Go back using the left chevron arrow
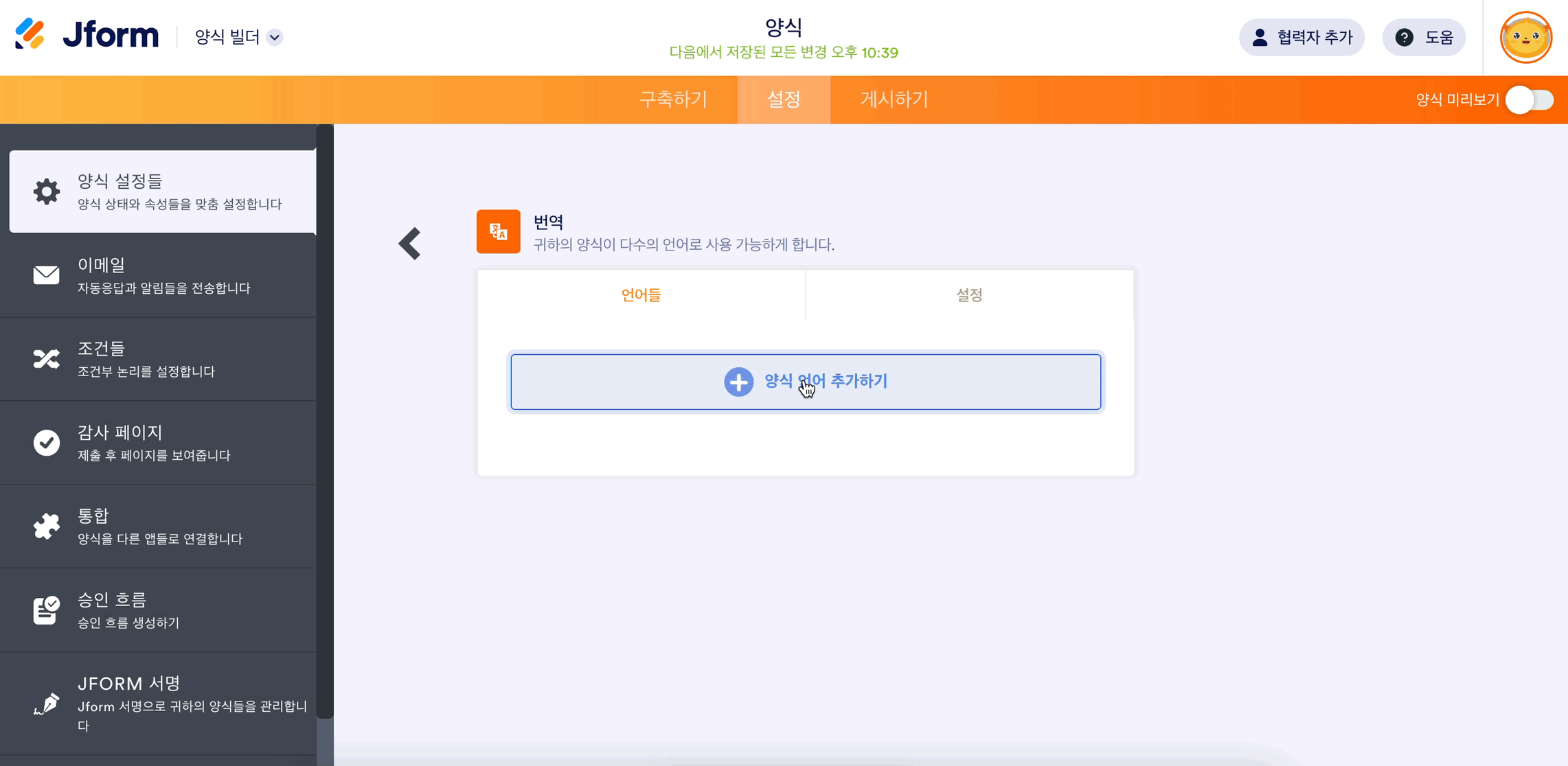 point(410,244)
